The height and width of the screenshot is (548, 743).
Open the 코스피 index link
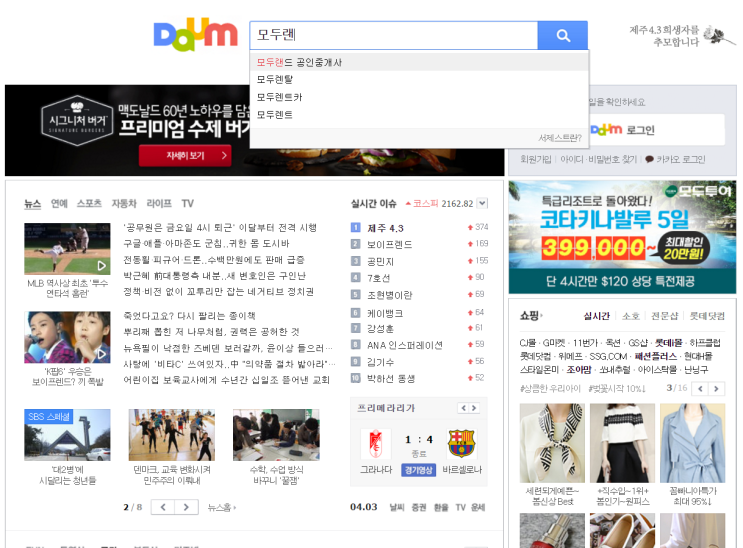pyautogui.click(x=426, y=203)
